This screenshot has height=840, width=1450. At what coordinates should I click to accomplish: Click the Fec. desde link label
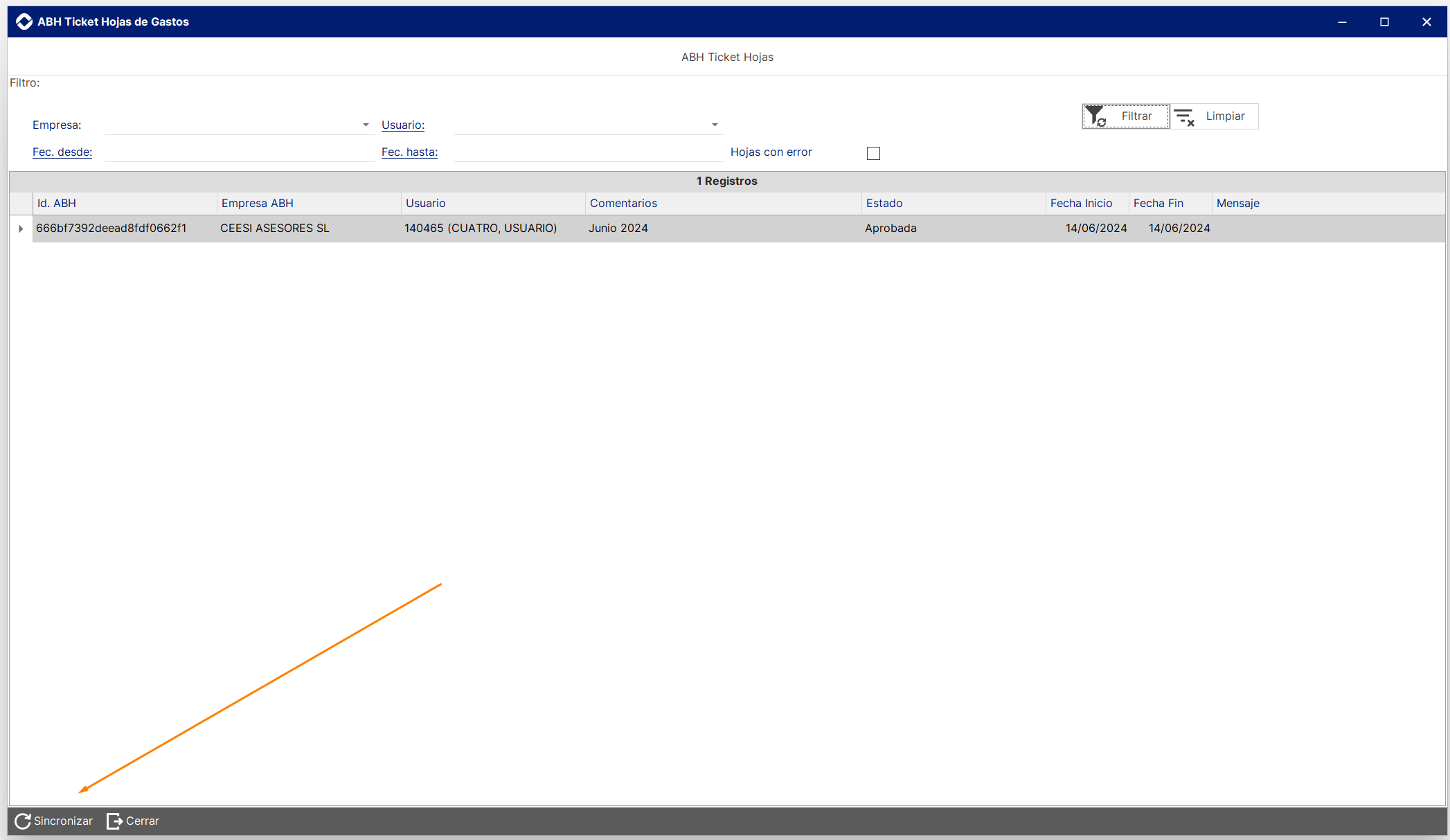tap(62, 152)
